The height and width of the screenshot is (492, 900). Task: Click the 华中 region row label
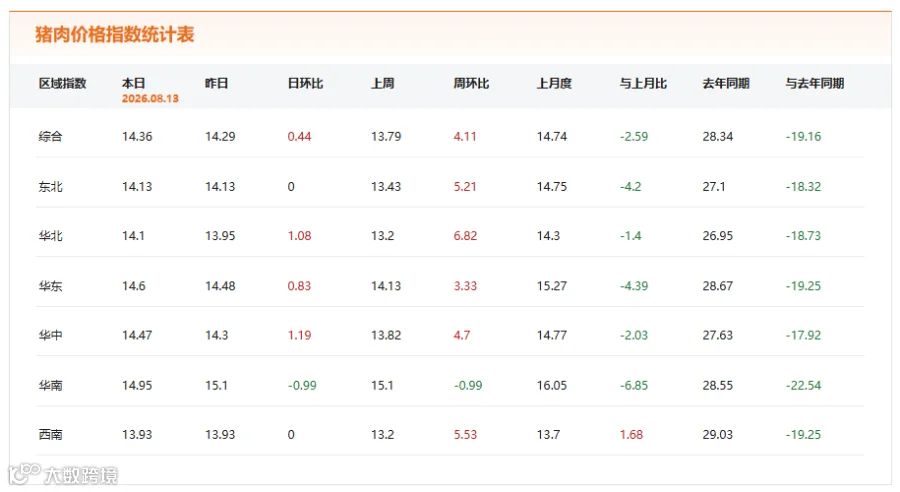coord(51,335)
